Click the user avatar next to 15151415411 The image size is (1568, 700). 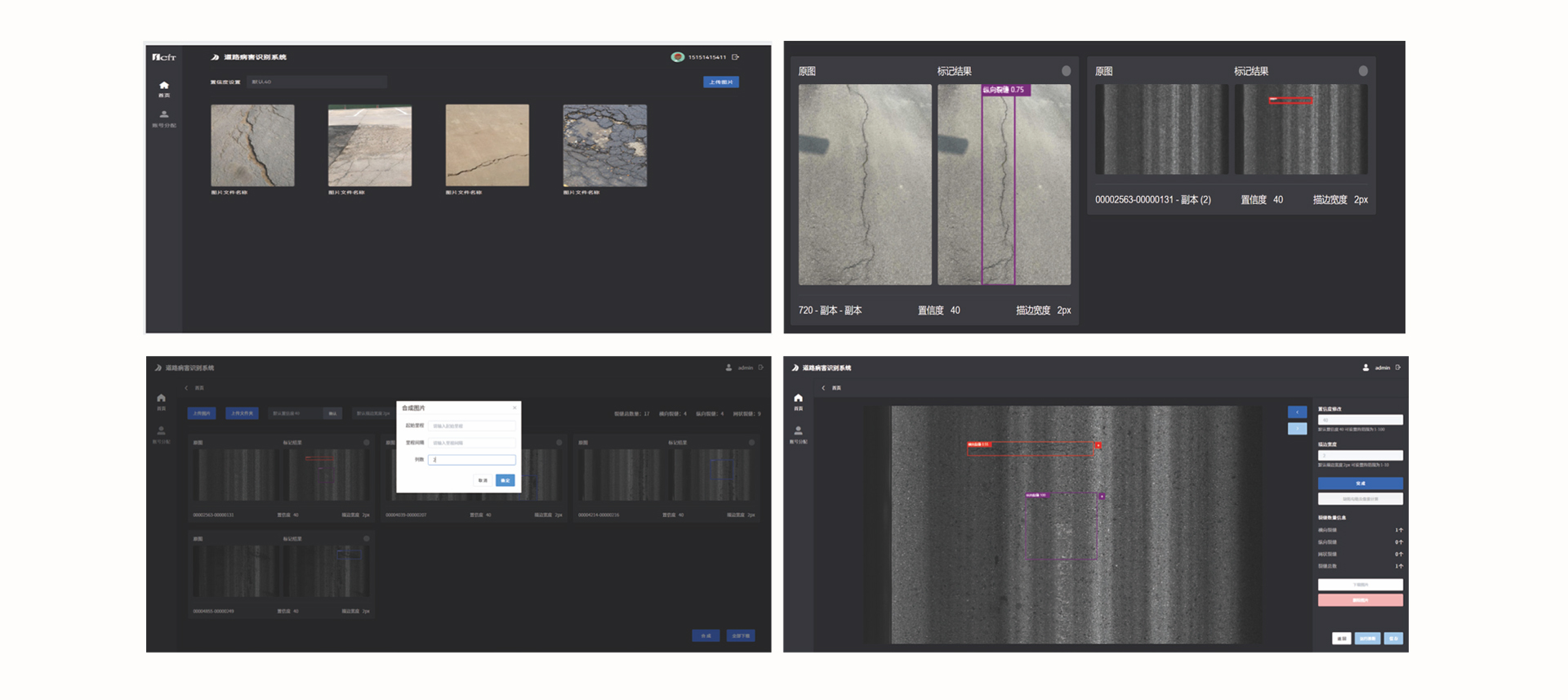coord(677,57)
